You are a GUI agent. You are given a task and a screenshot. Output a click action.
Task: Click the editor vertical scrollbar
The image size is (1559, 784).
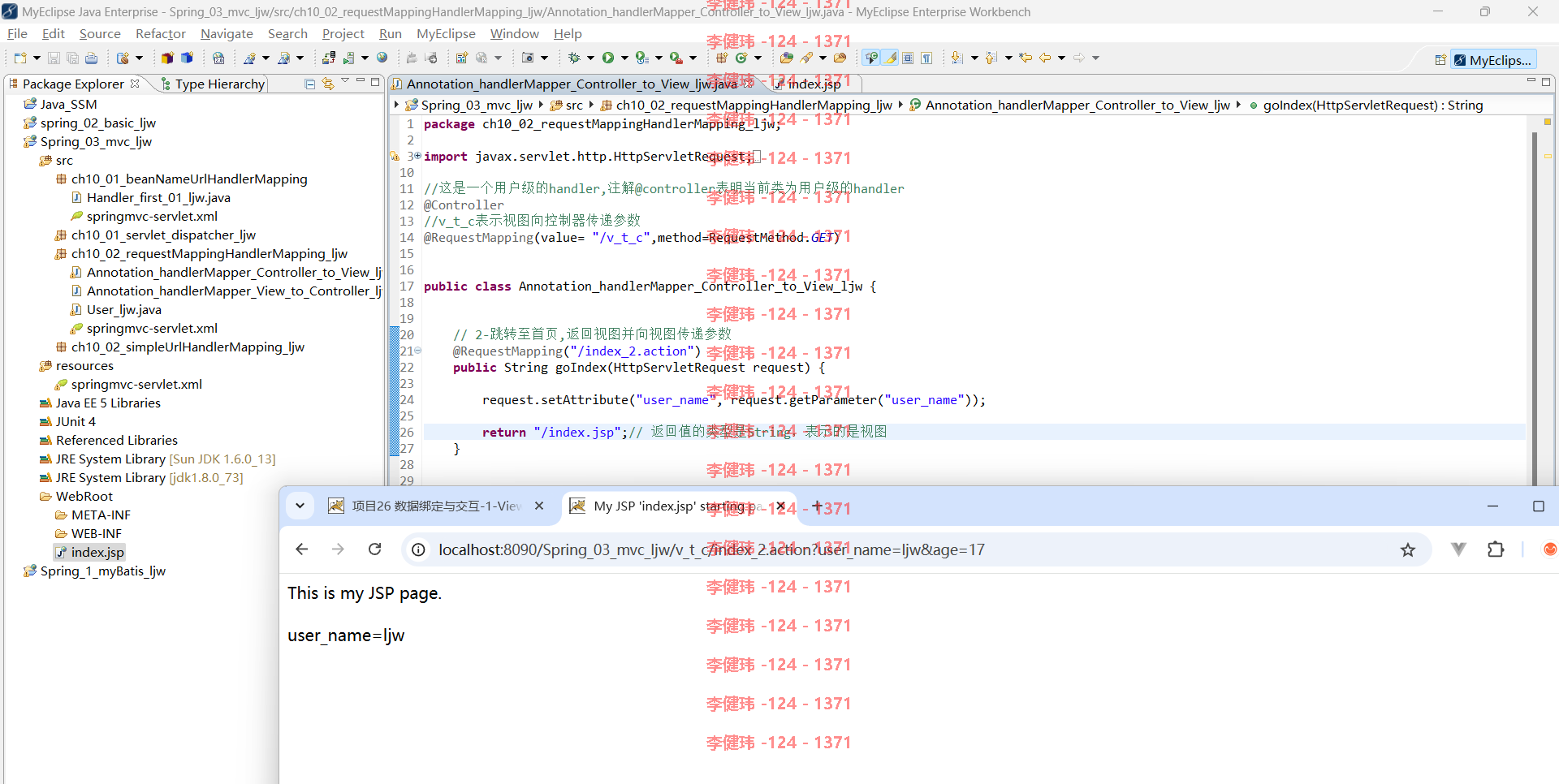coord(1535,308)
